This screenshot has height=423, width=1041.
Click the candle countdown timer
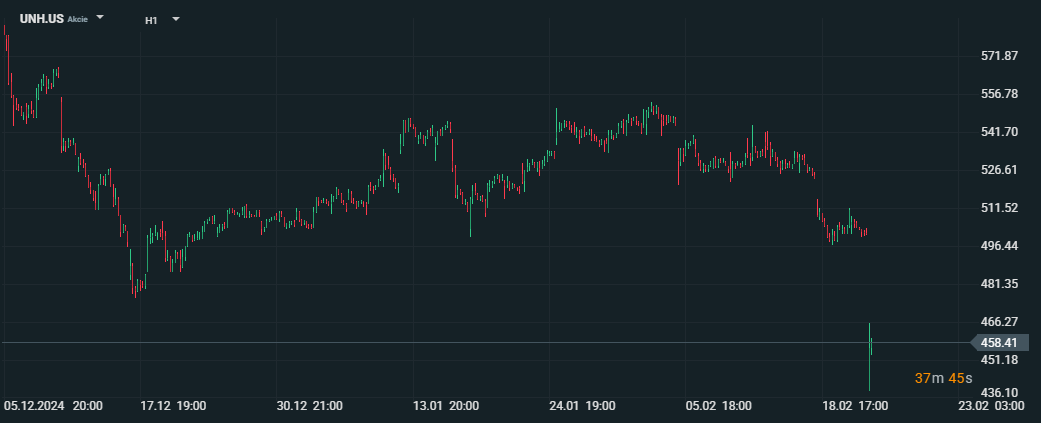(943, 378)
